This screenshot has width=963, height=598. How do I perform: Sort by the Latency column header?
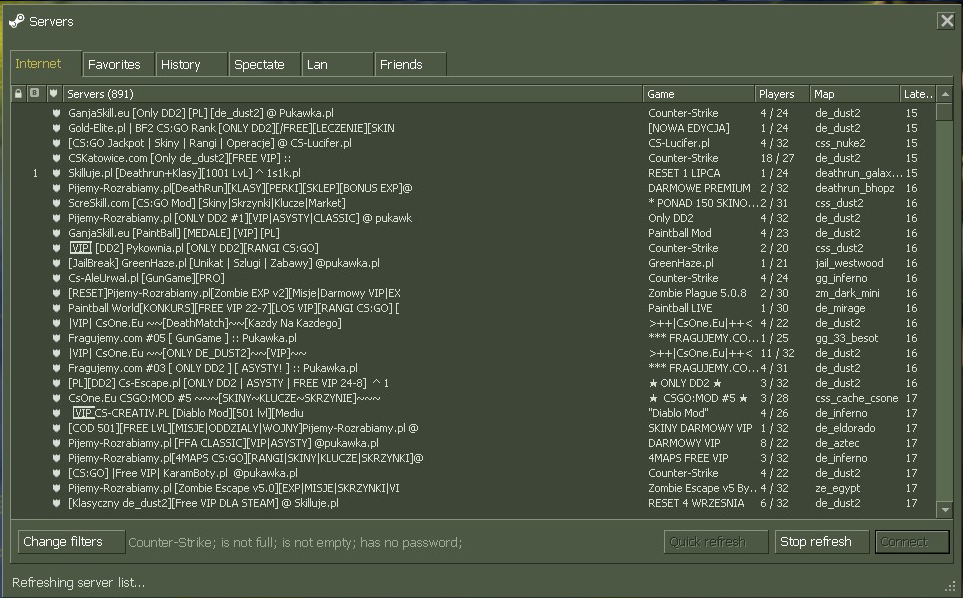click(x=918, y=94)
